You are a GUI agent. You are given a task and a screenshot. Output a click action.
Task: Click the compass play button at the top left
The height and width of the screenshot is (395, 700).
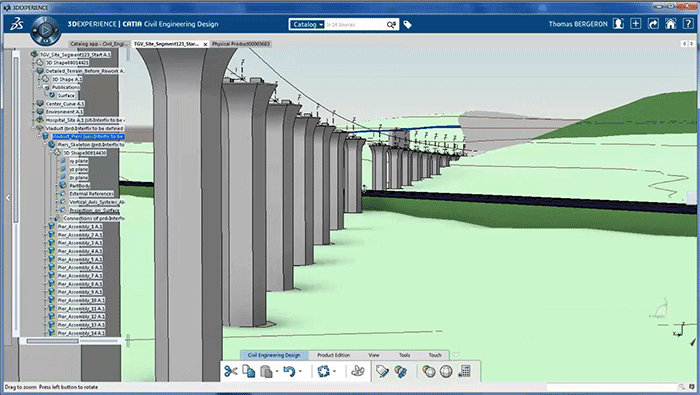(x=45, y=30)
